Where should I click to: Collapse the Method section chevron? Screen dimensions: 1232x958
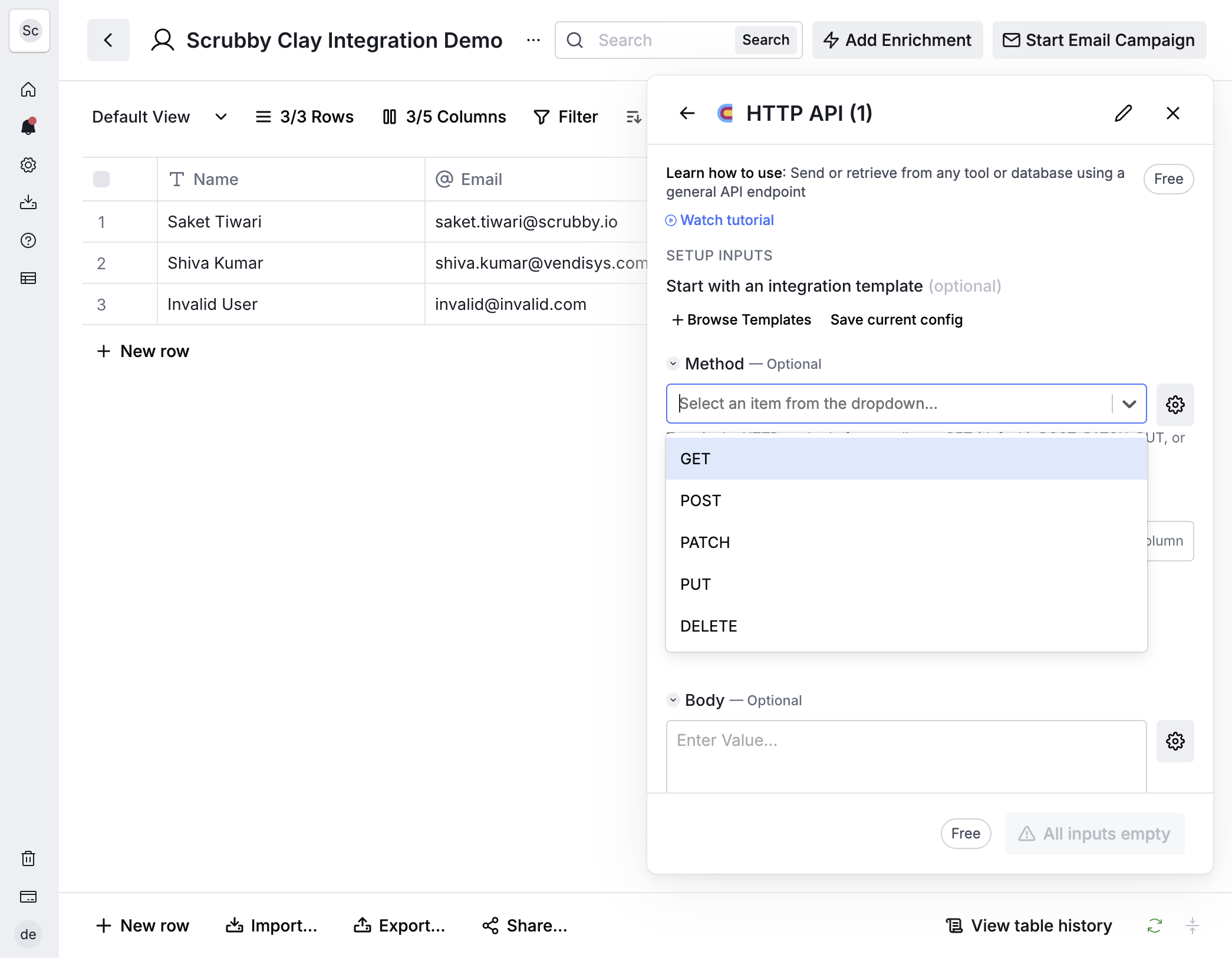click(x=673, y=364)
